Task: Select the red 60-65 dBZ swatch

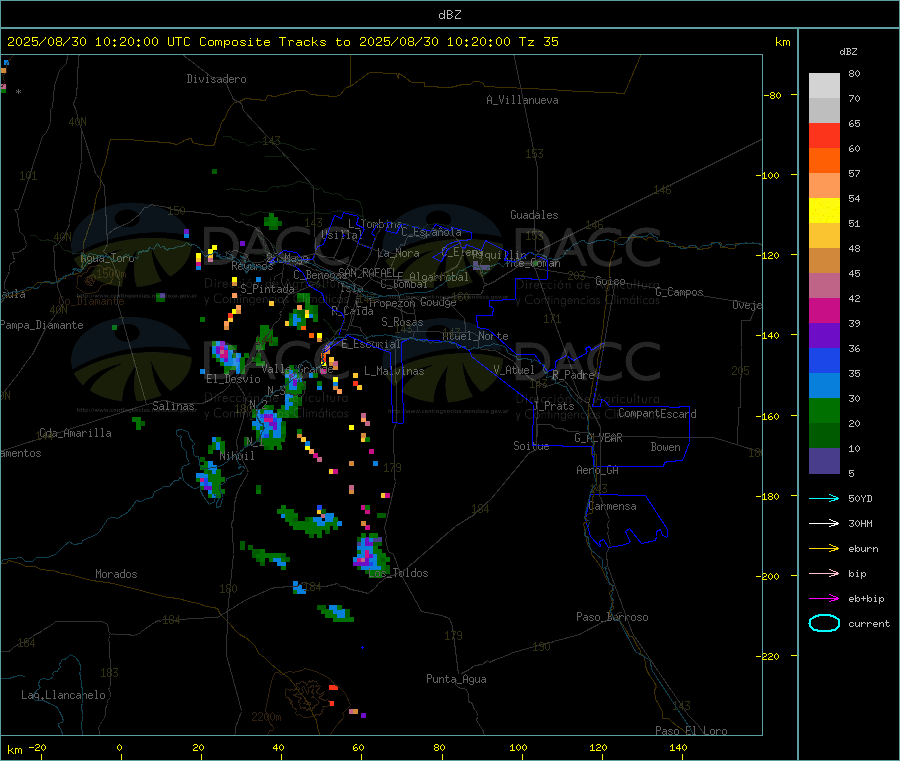Action: [x=824, y=136]
